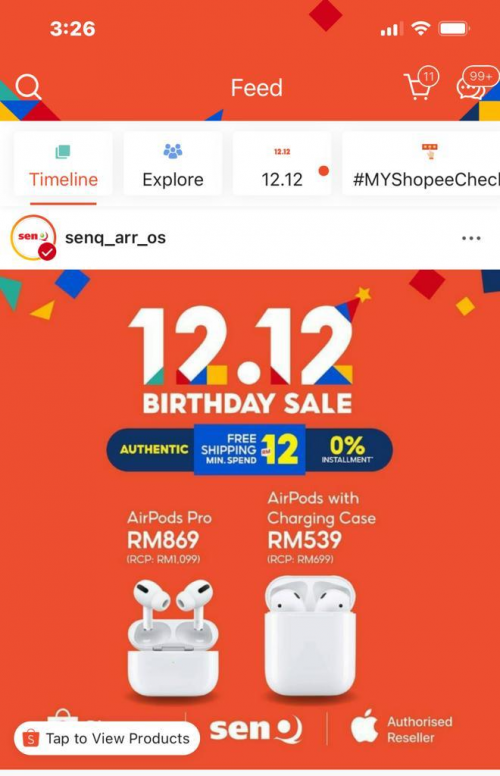
Task: Tap the search magnifier icon
Action: point(28,87)
